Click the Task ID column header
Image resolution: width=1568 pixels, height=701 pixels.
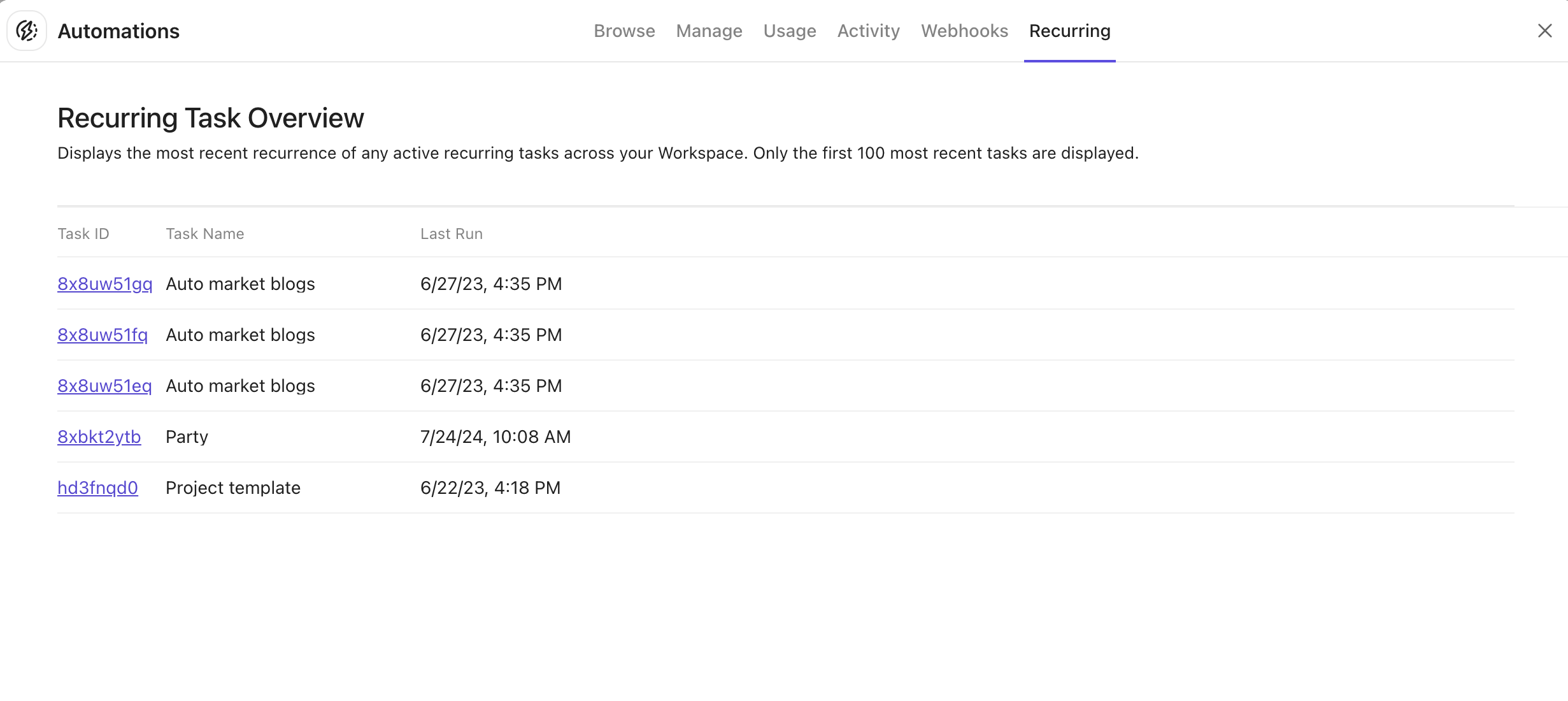[83, 233]
